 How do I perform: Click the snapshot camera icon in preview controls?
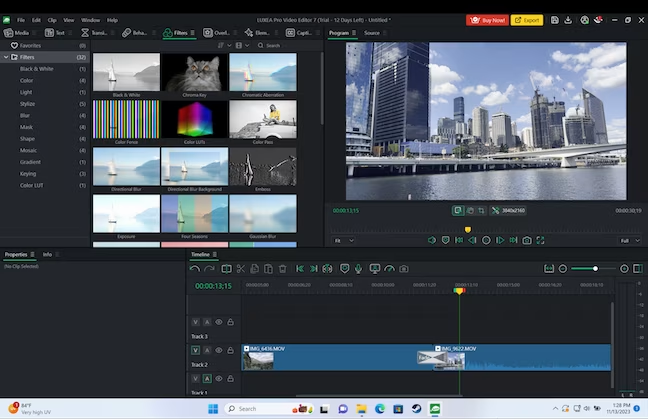click(x=527, y=240)
